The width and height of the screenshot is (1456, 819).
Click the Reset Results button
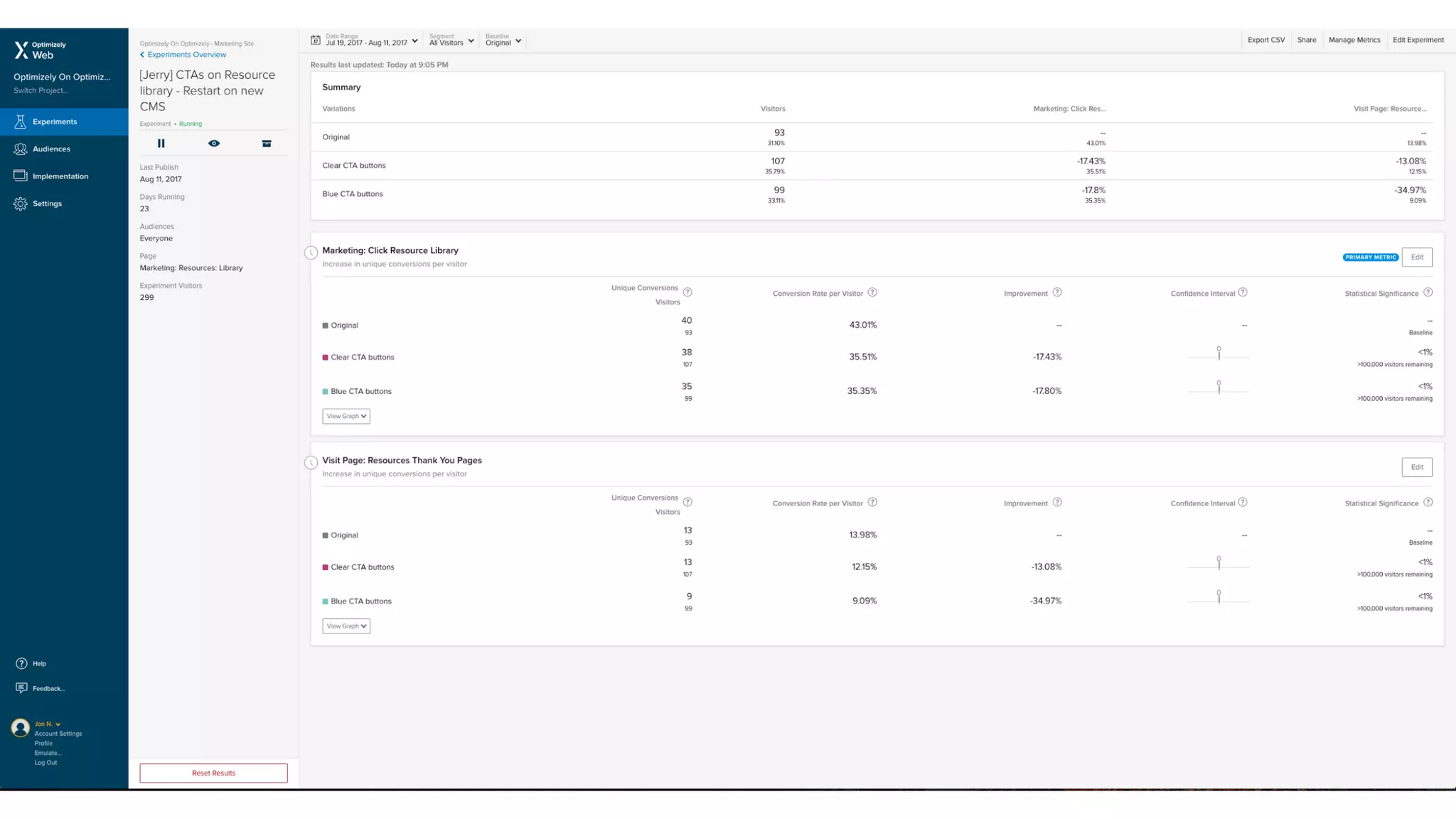click(213, 773)
